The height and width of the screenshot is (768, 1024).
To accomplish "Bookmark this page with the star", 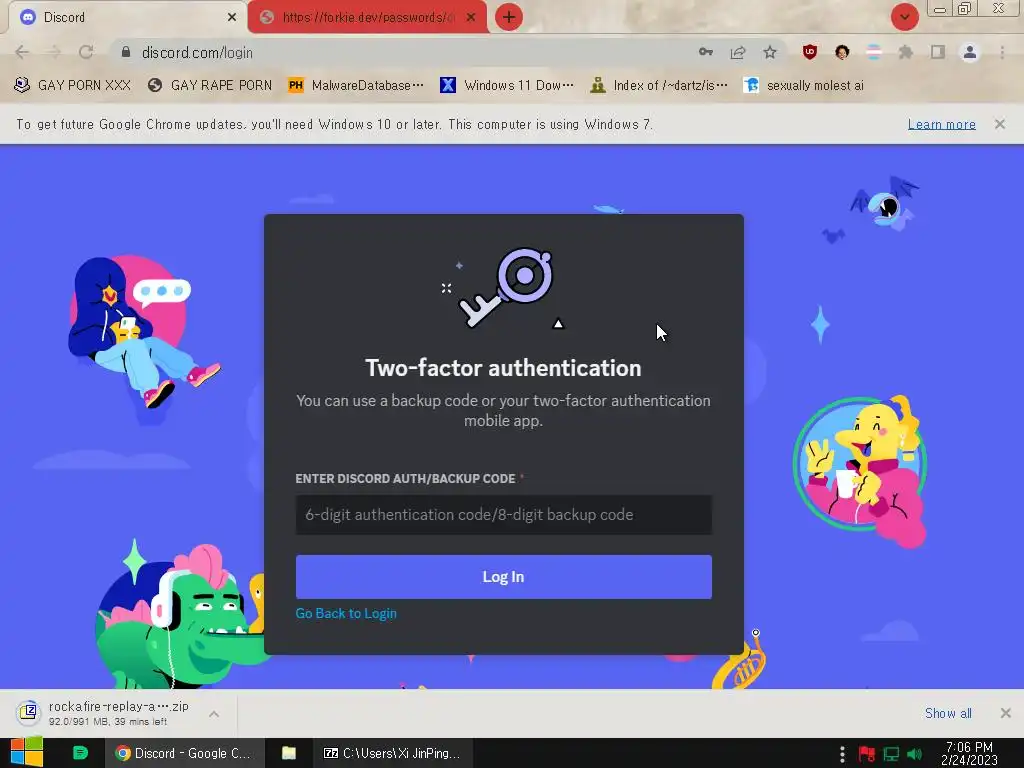I will (770, 52).
